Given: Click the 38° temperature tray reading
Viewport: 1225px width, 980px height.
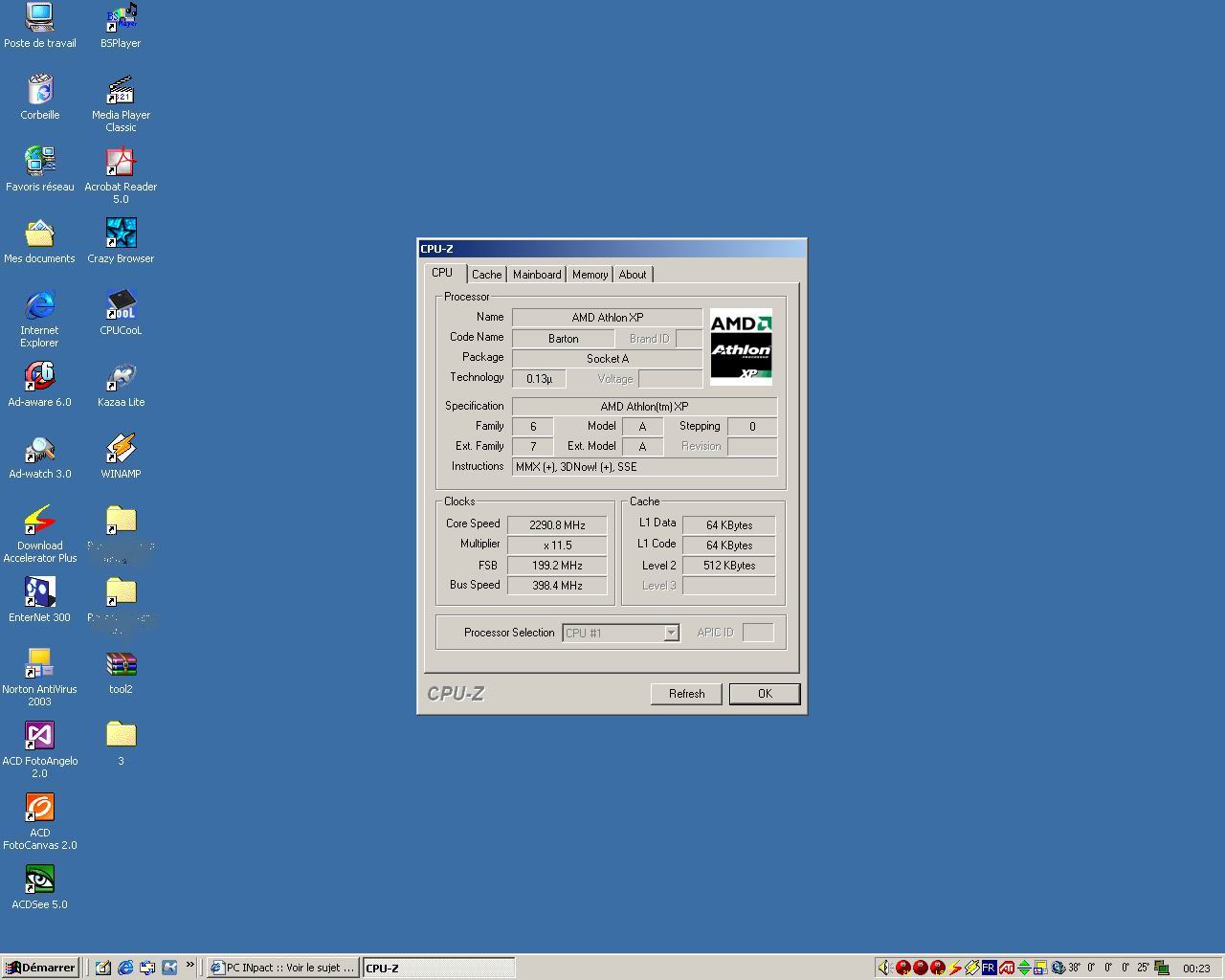Looking at the screenshot, I should [1075, 968].
